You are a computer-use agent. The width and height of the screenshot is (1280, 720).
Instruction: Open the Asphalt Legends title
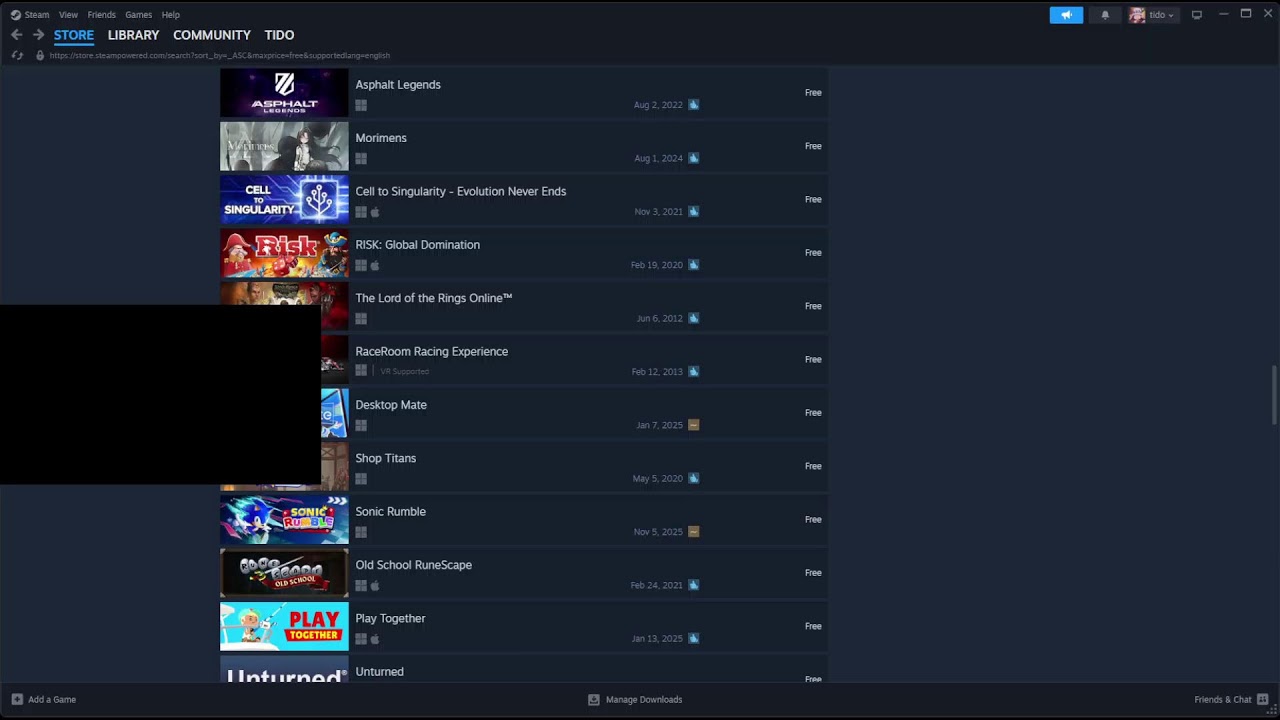pos(398,84)
